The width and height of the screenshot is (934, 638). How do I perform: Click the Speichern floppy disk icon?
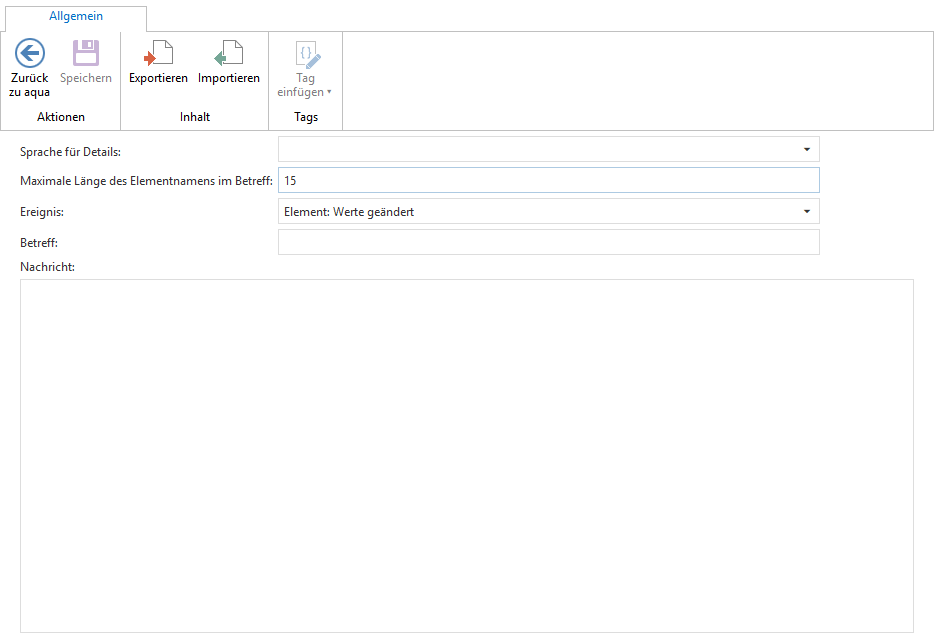86,53
